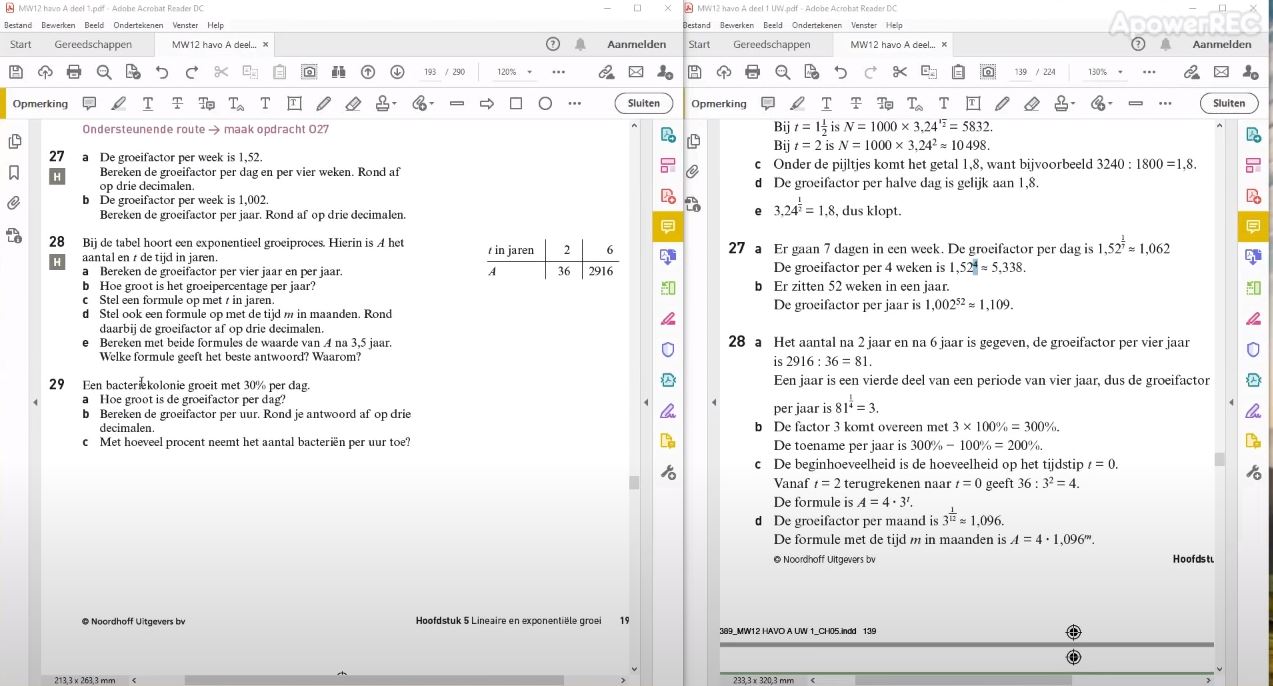The image size is (1273, 686).
Task: Undo the last action in the left window
Action: (162, 72)
